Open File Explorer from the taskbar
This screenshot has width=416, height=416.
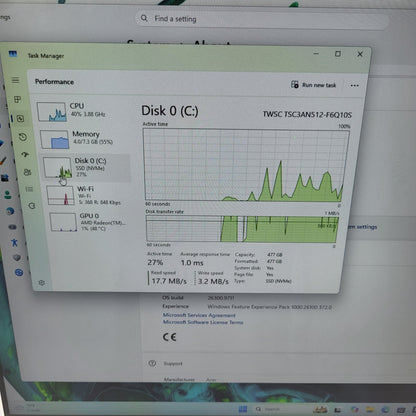370,410
